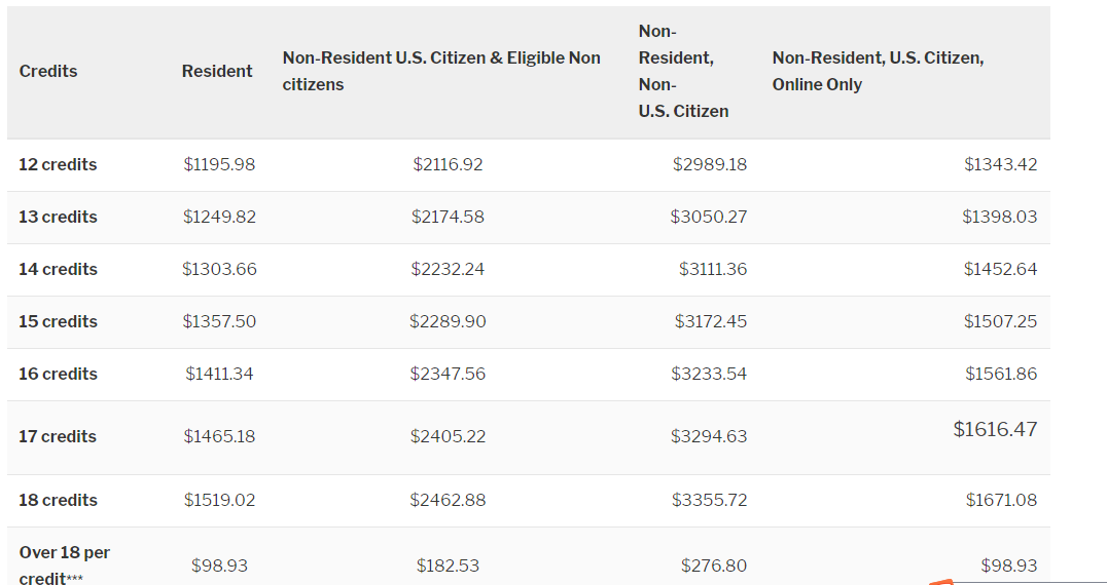The image size is (1108, 586).
Task: Click the 15 credits row label
Action: point(58,321)
